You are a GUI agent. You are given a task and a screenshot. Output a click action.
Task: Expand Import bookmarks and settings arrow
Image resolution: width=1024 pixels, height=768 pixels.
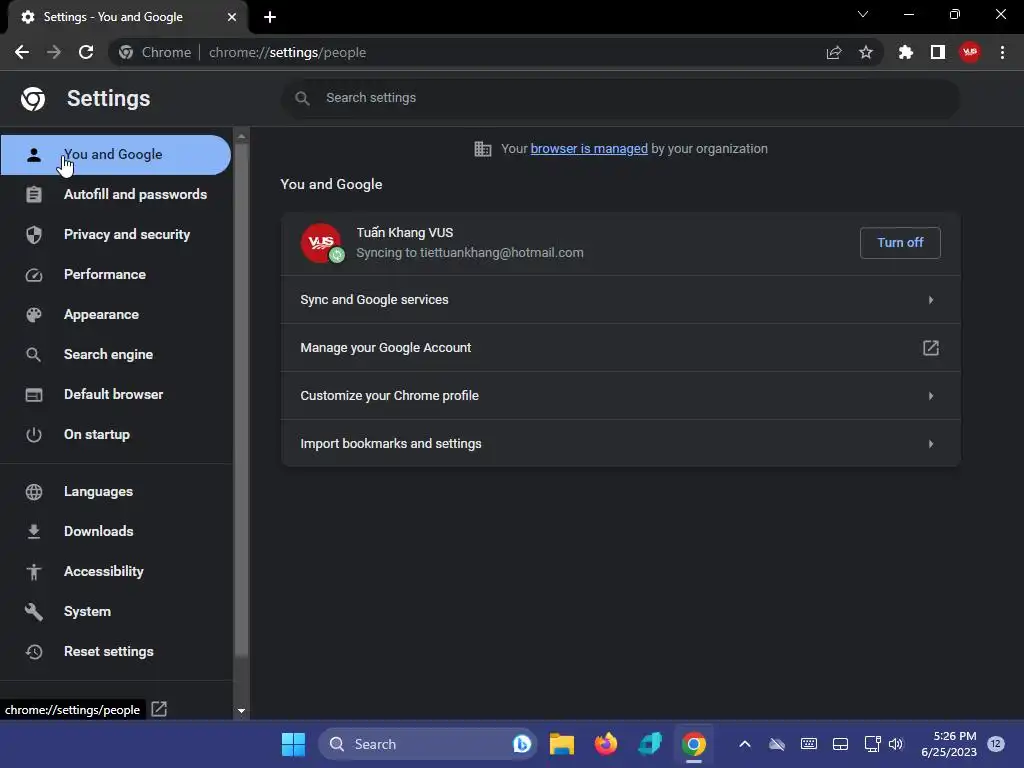click(931, 444)
